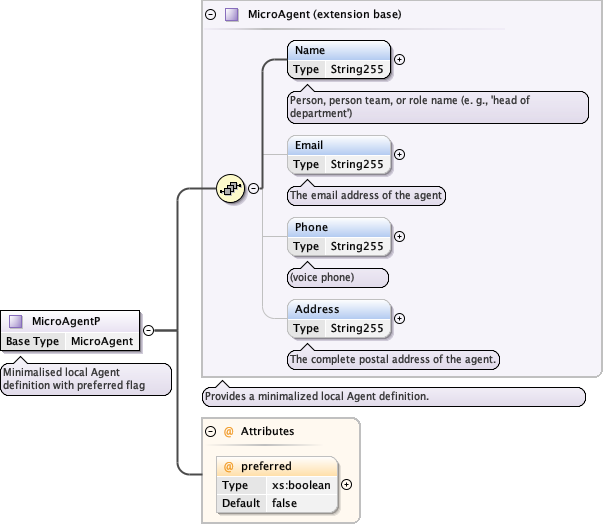The image size is (604, 525).
Task: Click the @ icon beside Attributes header
Action: coord(228,431)
